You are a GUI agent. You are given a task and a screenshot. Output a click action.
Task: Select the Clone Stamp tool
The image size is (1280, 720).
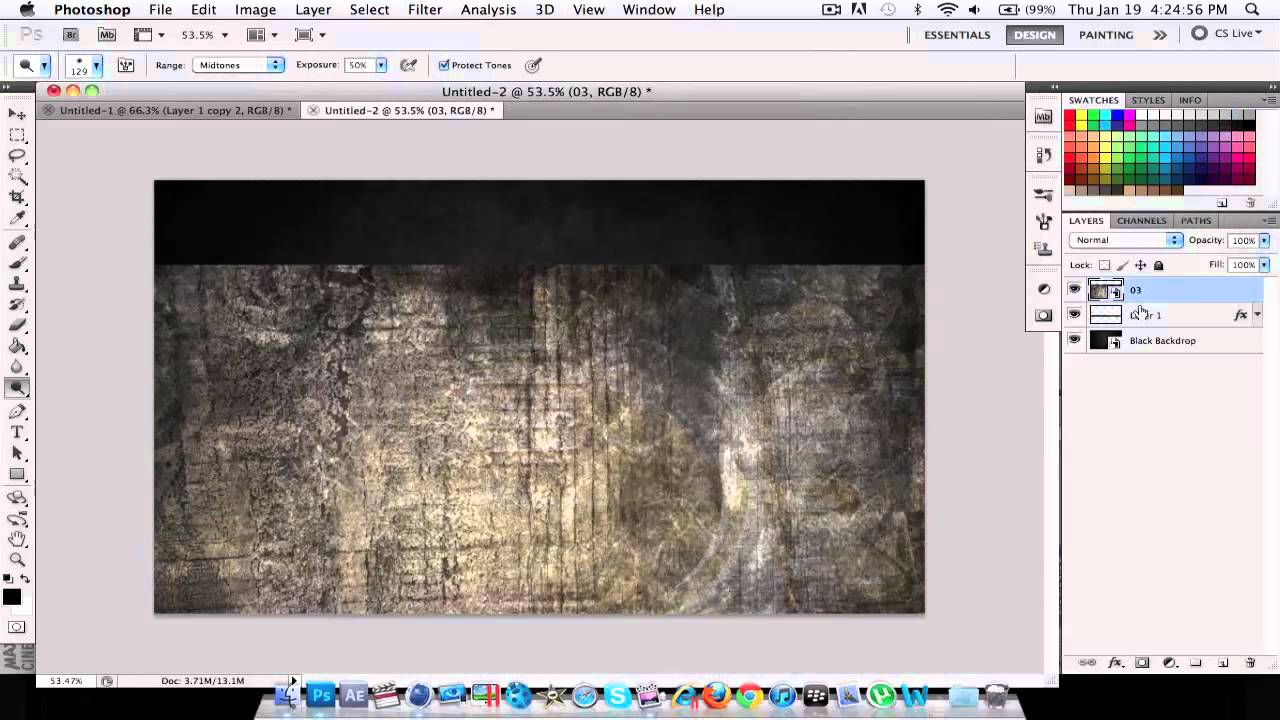17,284
